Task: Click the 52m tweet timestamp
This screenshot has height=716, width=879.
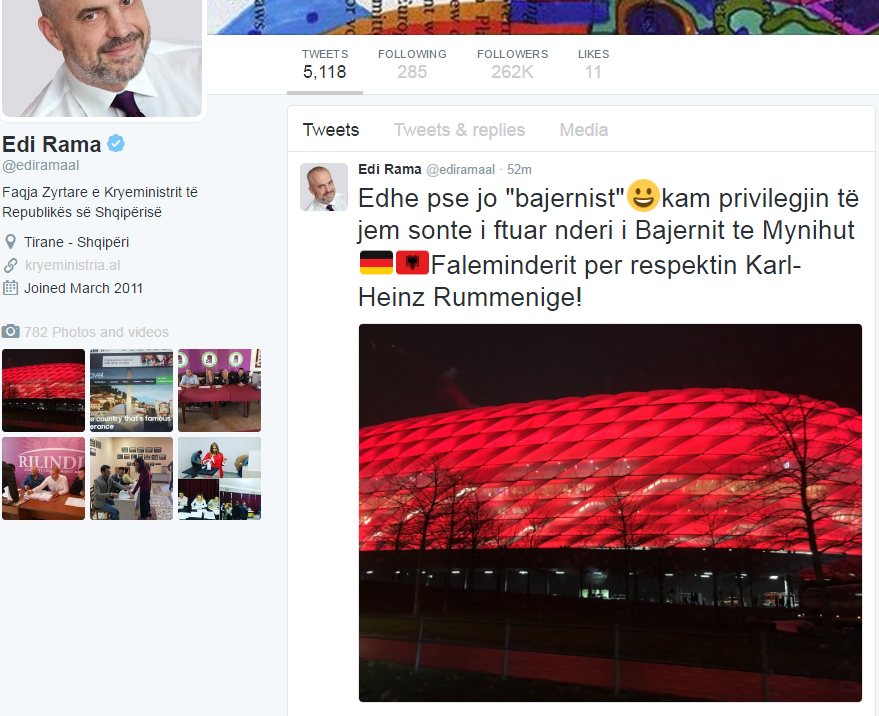Action: [519, 169]
